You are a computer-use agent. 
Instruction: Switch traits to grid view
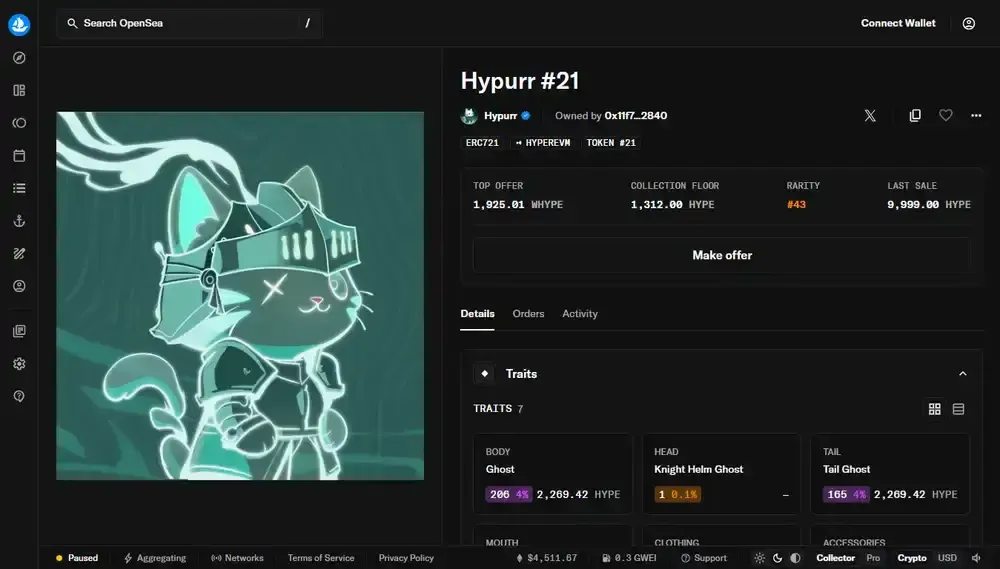tap(934, 409)
